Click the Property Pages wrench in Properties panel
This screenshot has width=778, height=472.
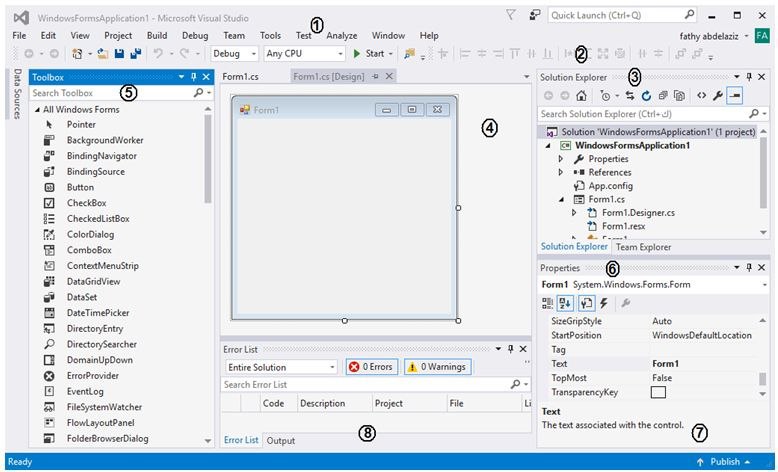coord(626,303)
